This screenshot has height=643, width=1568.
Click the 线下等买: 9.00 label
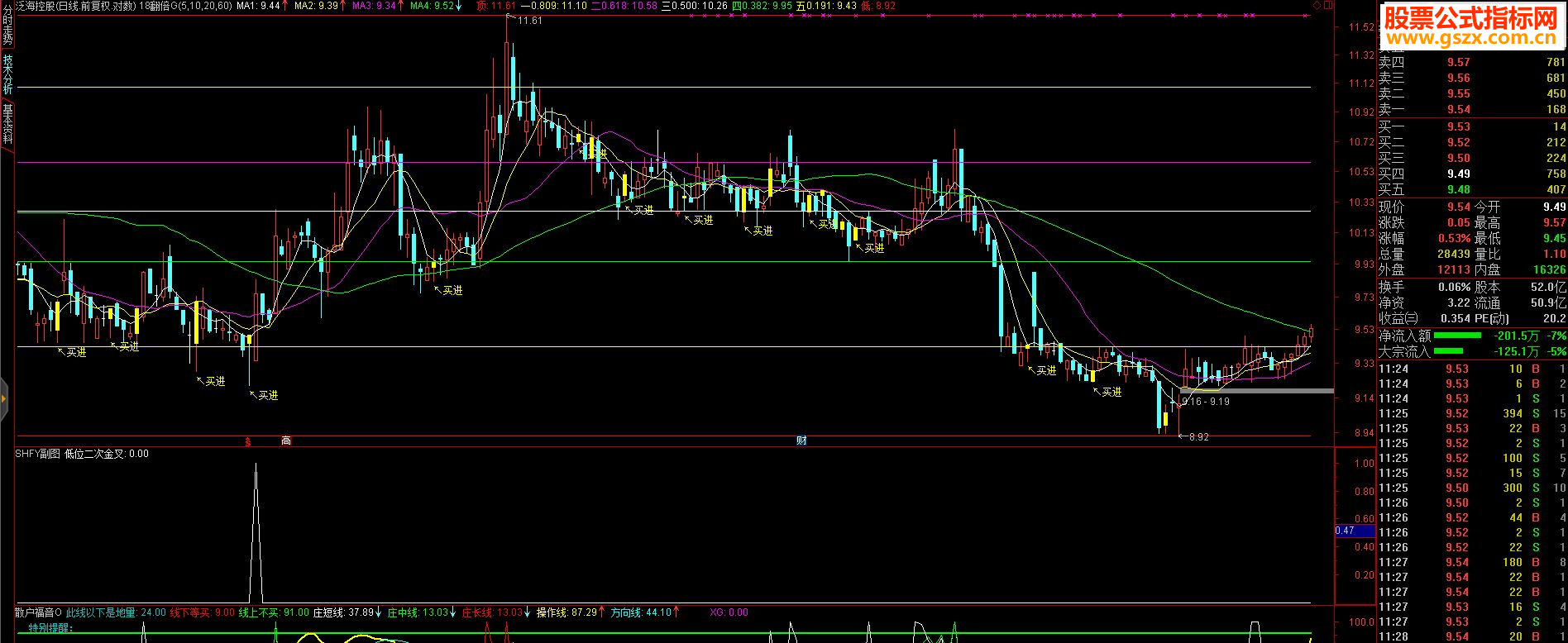[203, 612]
